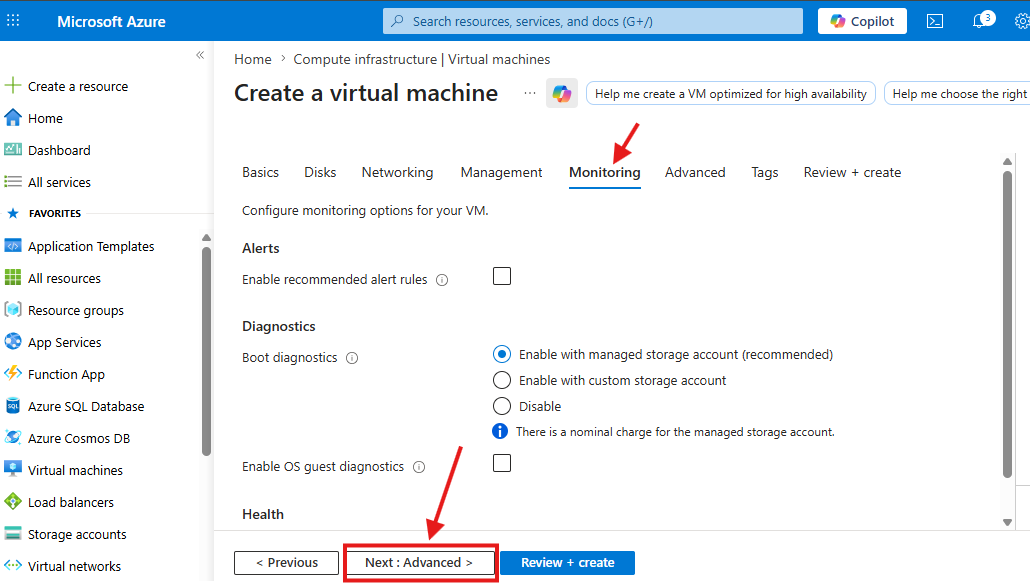Select Enable with custom storage account
The height and width of the screenshot is (583, 1030).
click(x=502, y=380)
